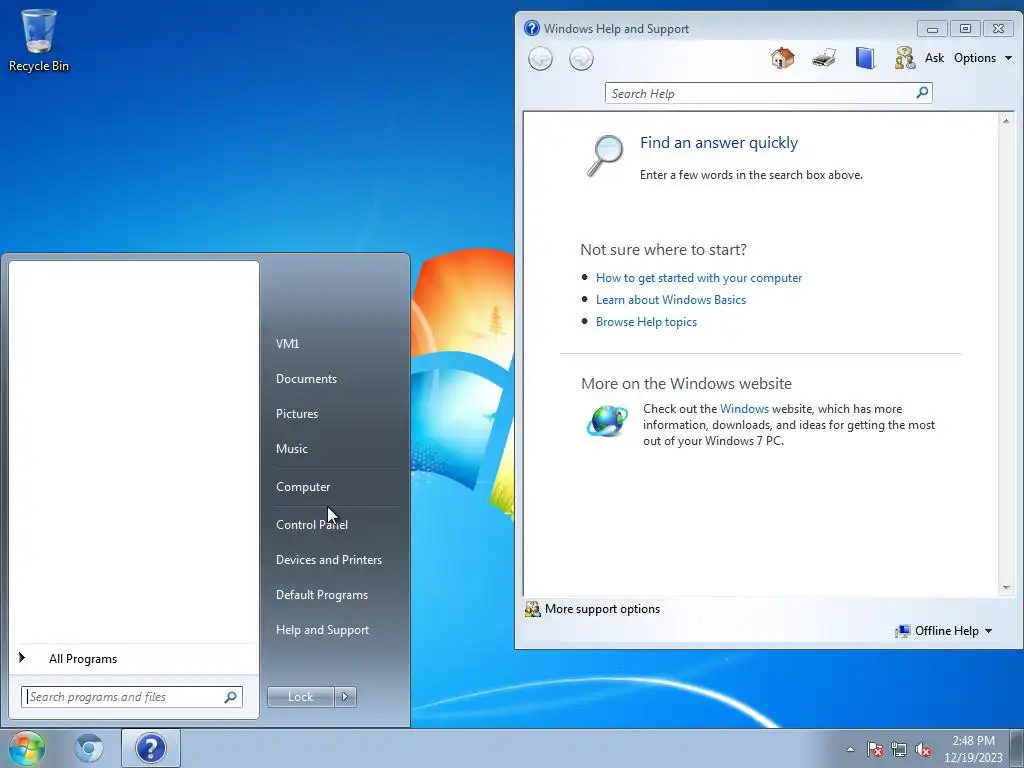Open Recycle Bin on the desktop

pyautogui.click(x=39, y=40)
